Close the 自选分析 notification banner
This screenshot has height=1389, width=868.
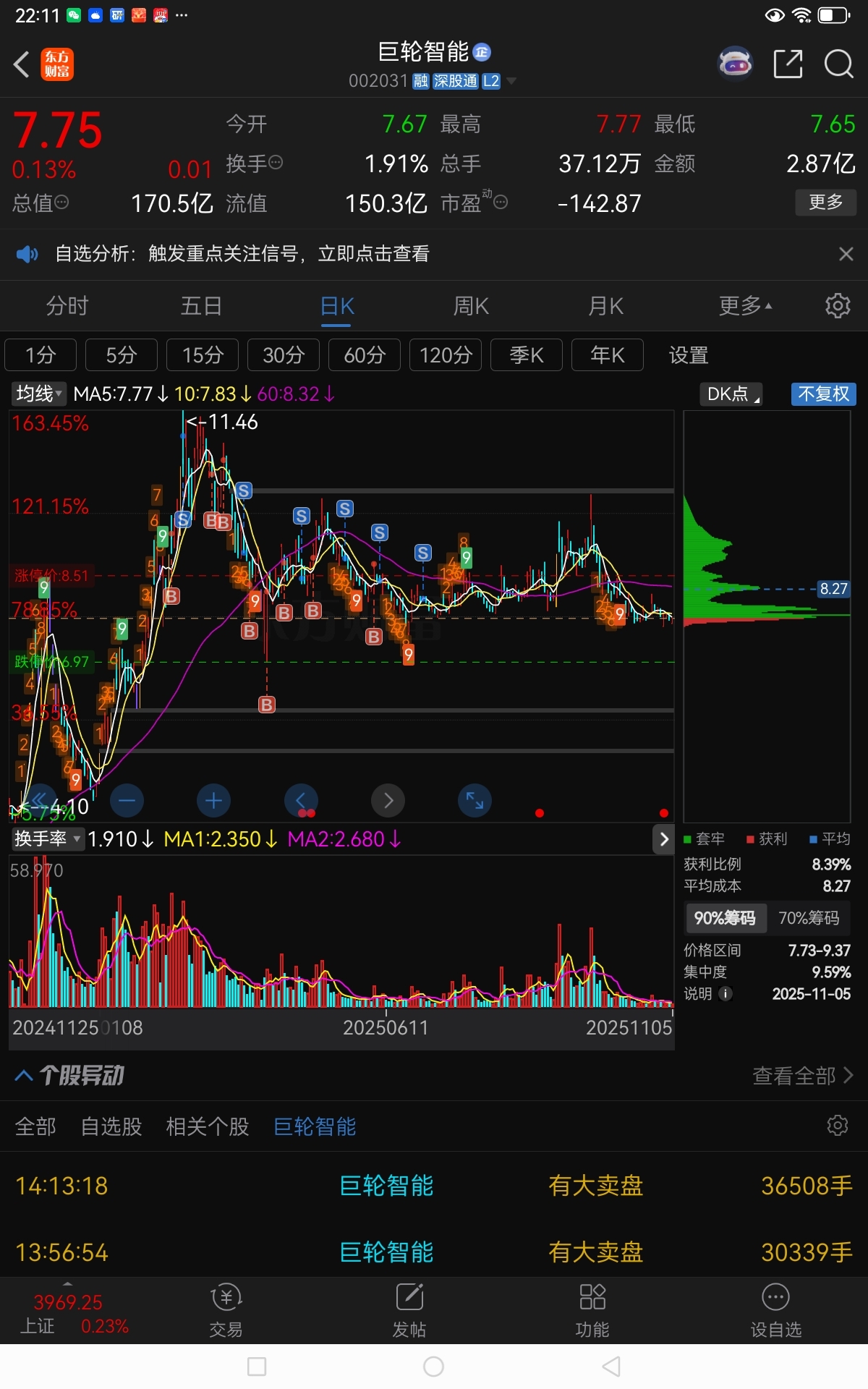[846, 254]
